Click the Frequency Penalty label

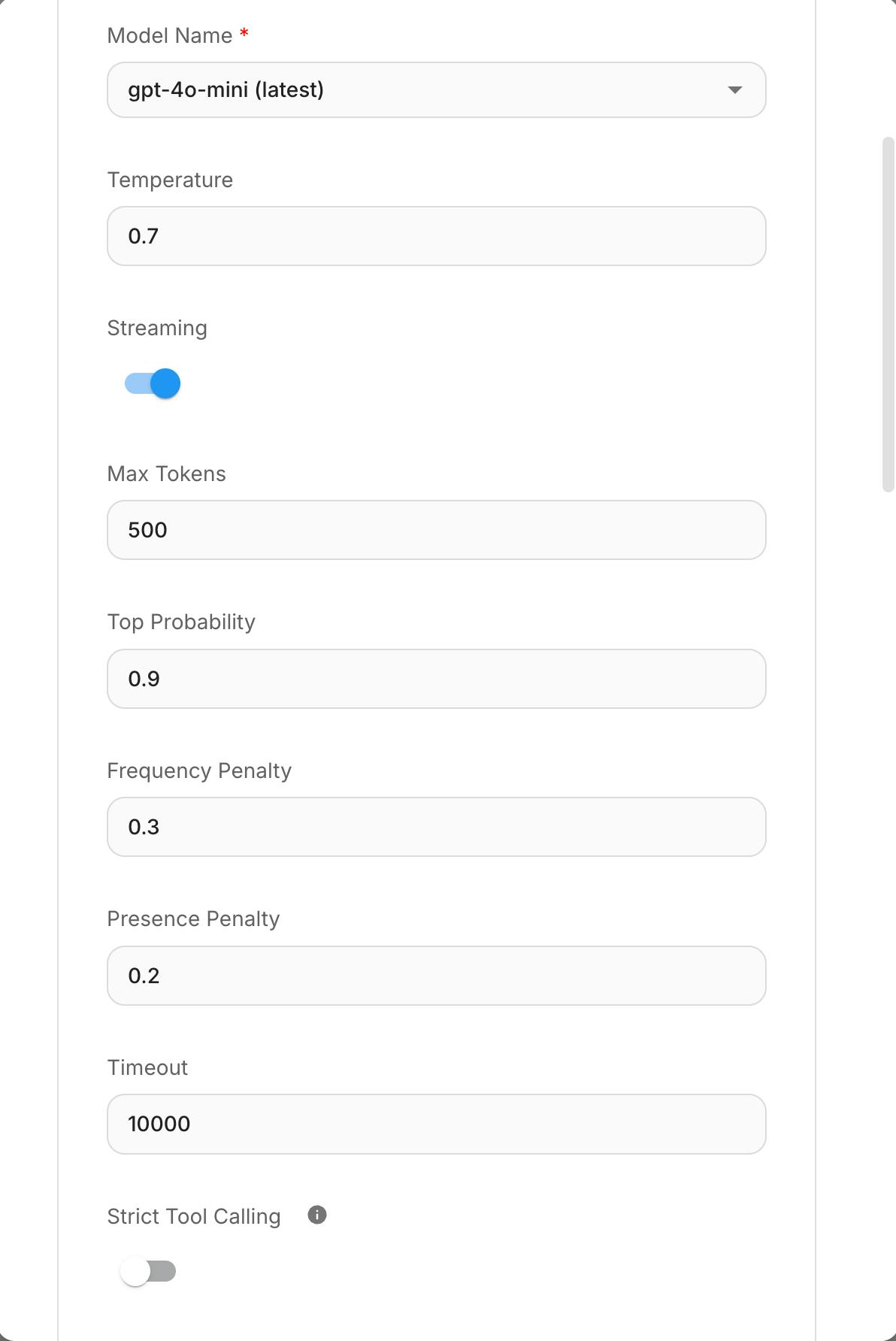click(199, 771)
